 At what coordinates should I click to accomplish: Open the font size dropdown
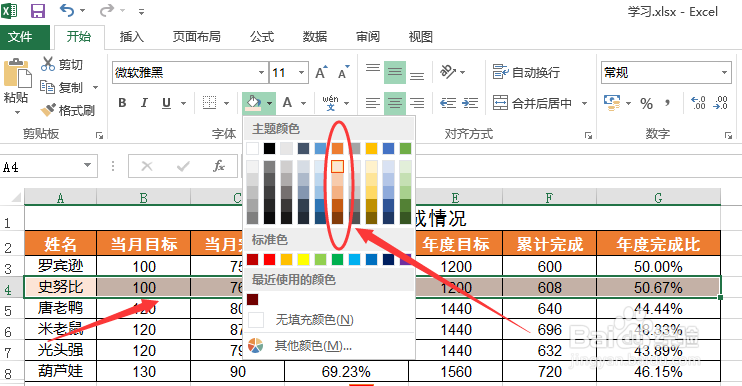[301, 73]
